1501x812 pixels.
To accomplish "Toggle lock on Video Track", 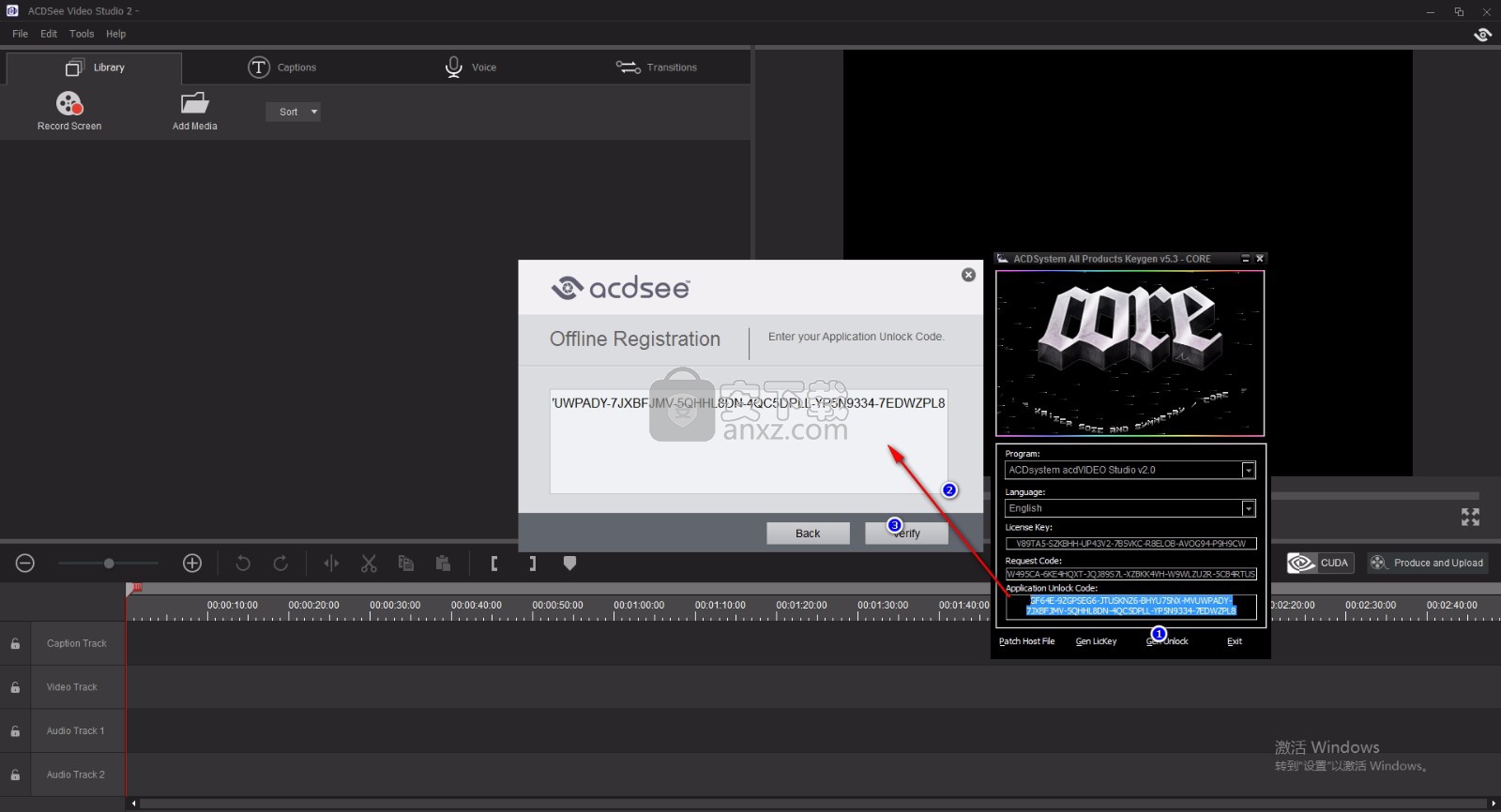I will point(15,687).
